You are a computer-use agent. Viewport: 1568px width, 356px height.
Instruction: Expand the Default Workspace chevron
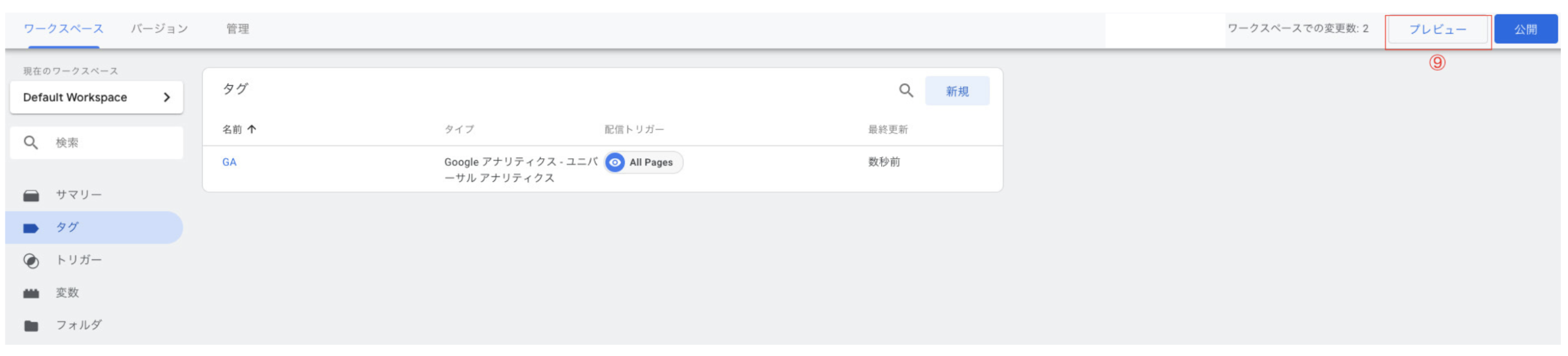coord(167,97)
